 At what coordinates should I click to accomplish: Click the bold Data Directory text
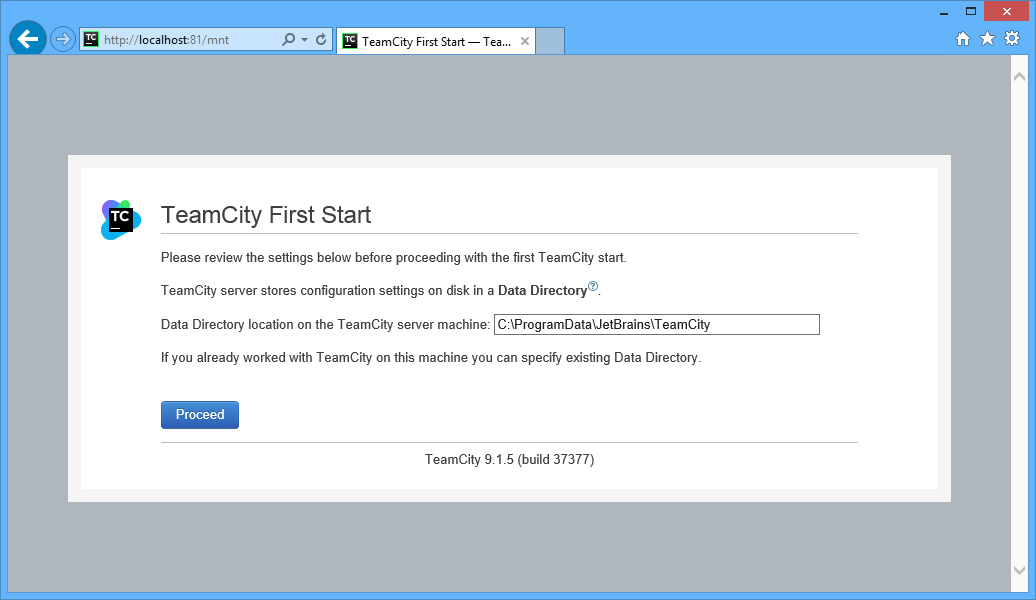(x=542, y=291)
